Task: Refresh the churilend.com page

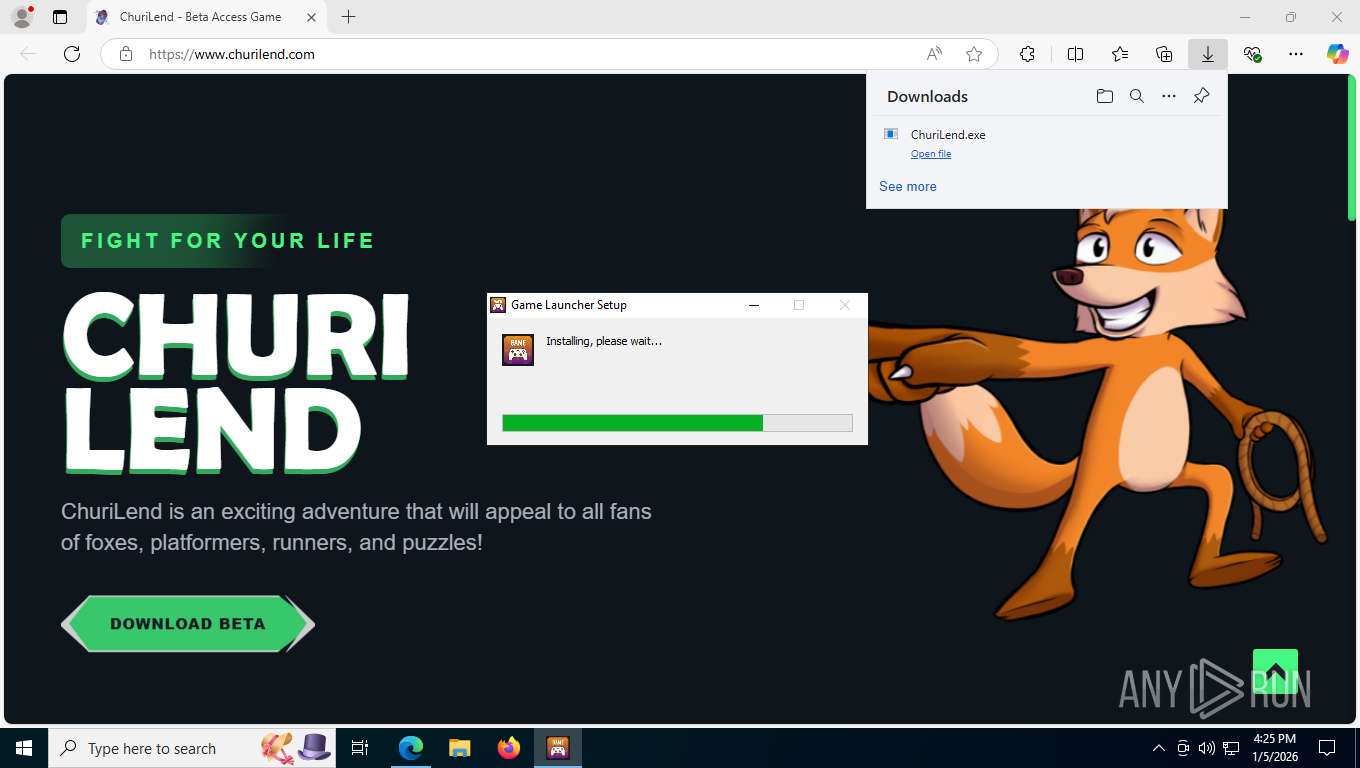Action: pyautogui.click(x=72, y=54)
